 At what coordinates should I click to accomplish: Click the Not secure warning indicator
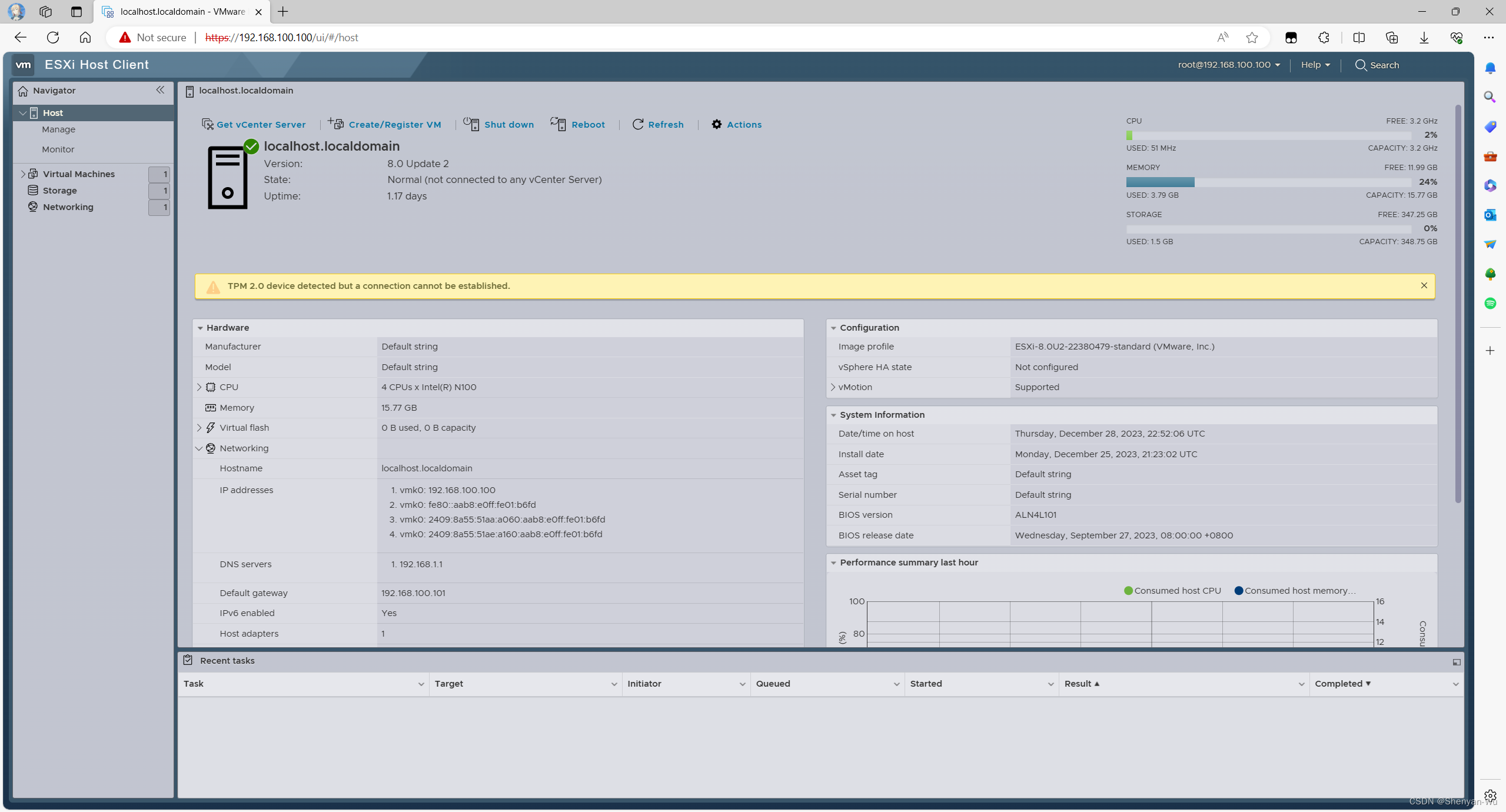pos(152,38)
